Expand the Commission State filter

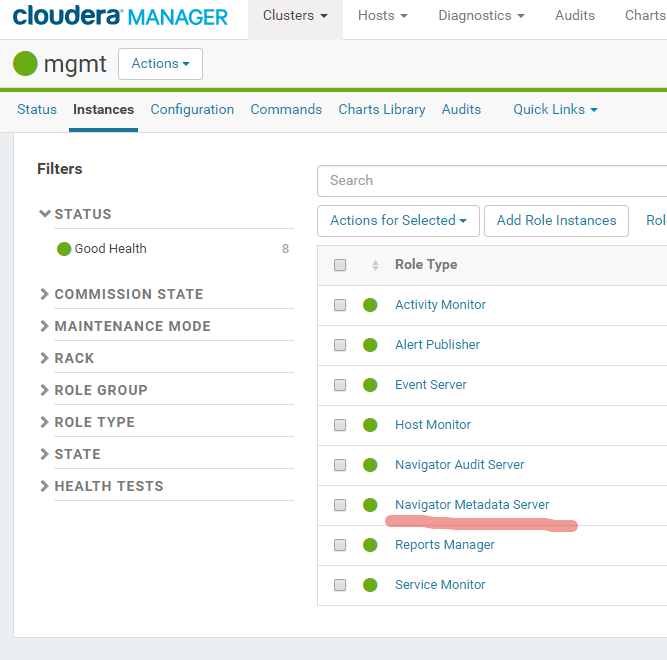tap(128, 294)
